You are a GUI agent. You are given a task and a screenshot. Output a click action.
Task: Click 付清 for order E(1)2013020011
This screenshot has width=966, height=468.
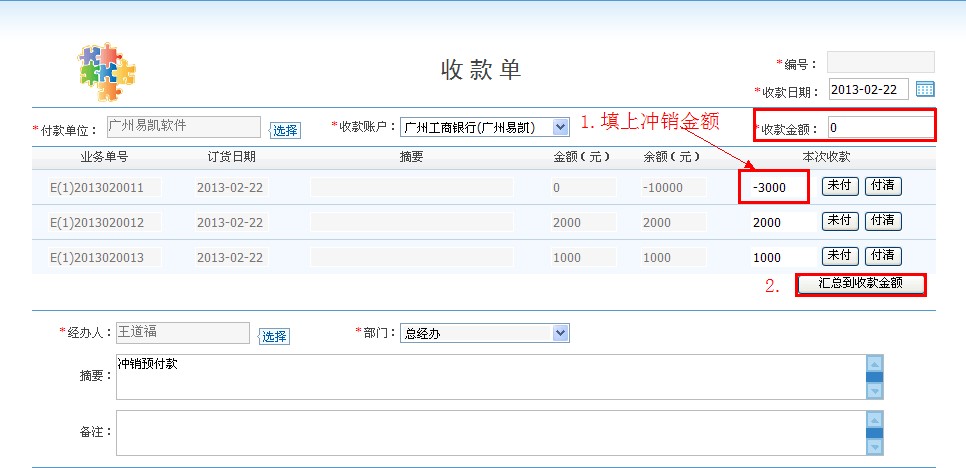[882, 186]
